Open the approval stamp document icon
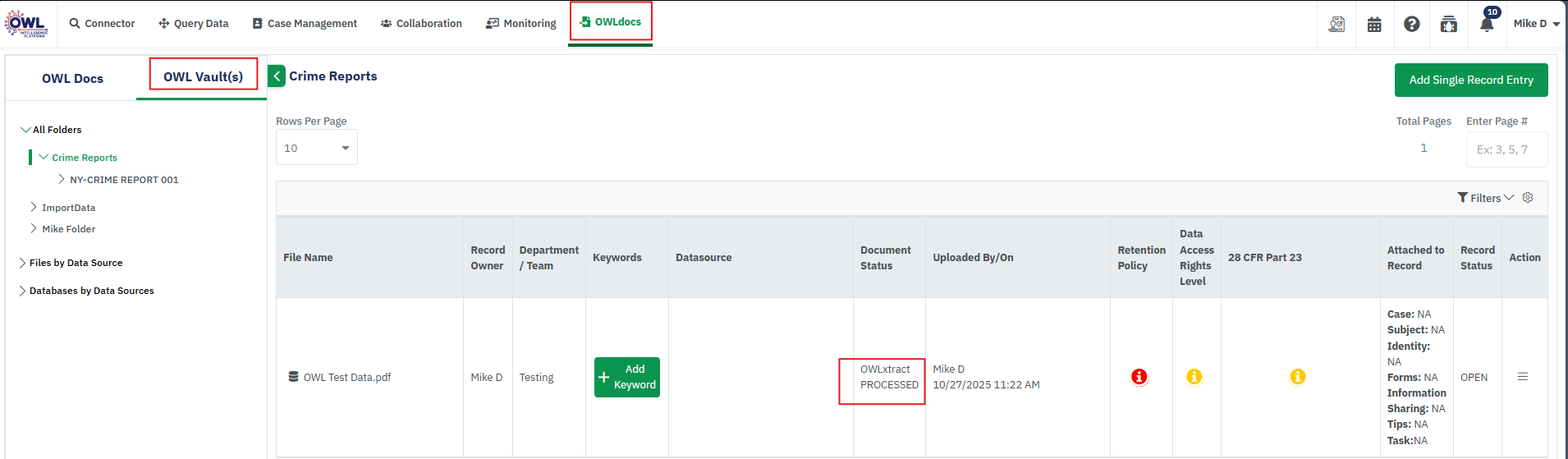1568x459 pixels. [1336, 24]
